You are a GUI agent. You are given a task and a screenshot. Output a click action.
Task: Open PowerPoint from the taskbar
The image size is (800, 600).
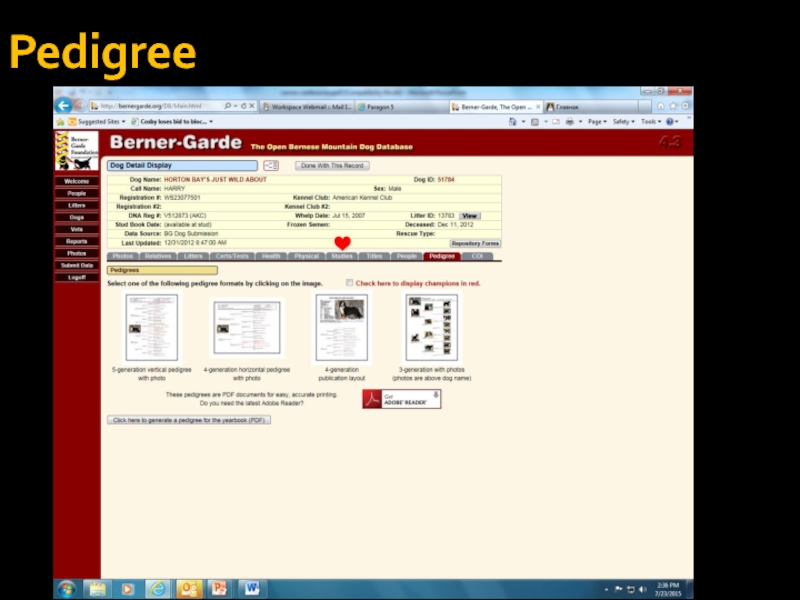click(x=219, y=589)
